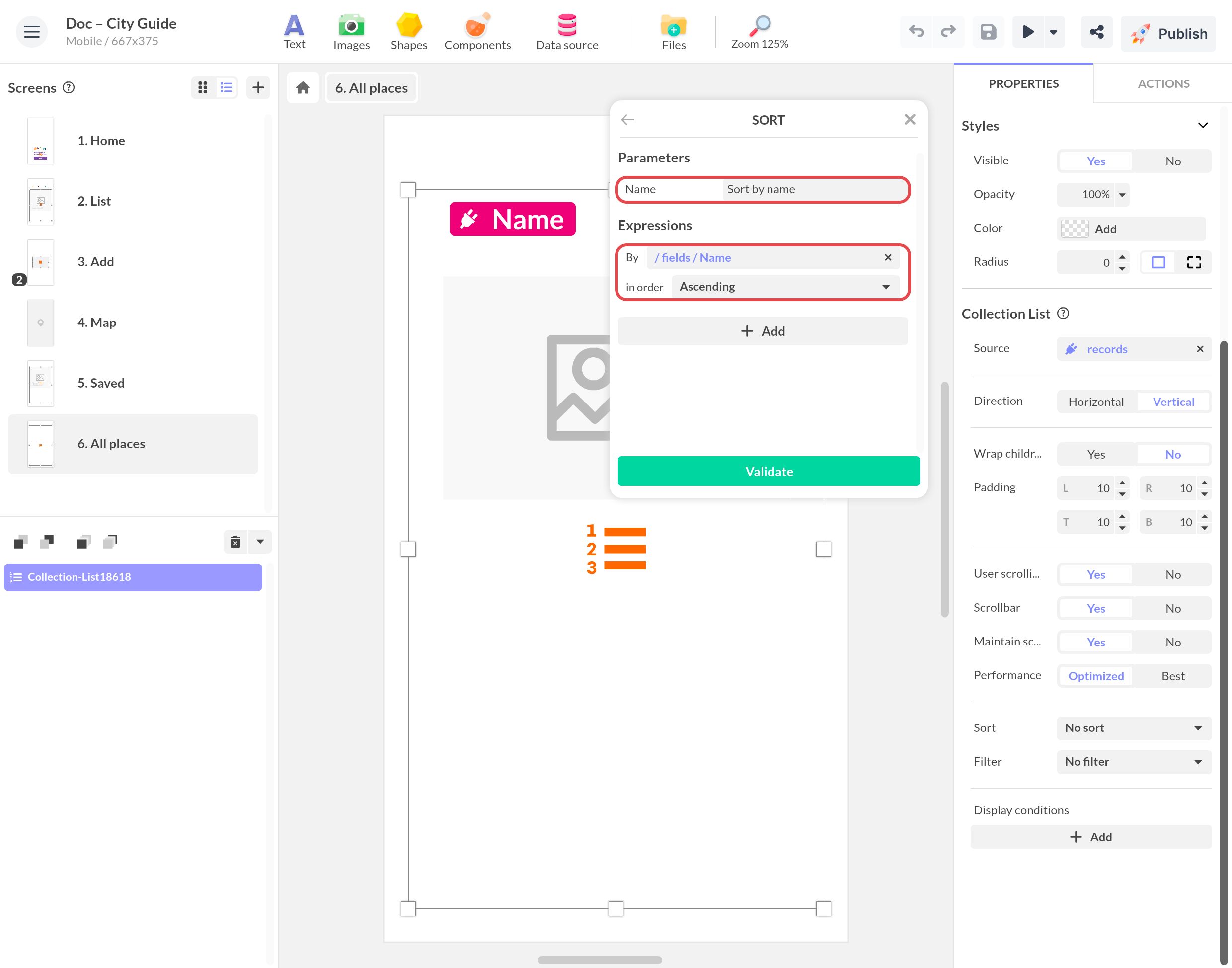The width and height of the screenshot is (1232, 968).
Task: Set Visible to No
Action: (1172, 161)
